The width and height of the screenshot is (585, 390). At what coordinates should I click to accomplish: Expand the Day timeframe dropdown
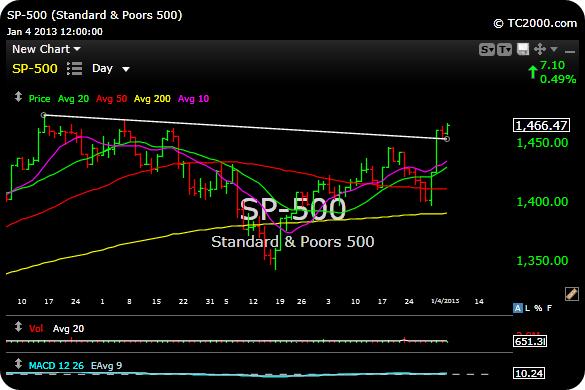point(111,69)
